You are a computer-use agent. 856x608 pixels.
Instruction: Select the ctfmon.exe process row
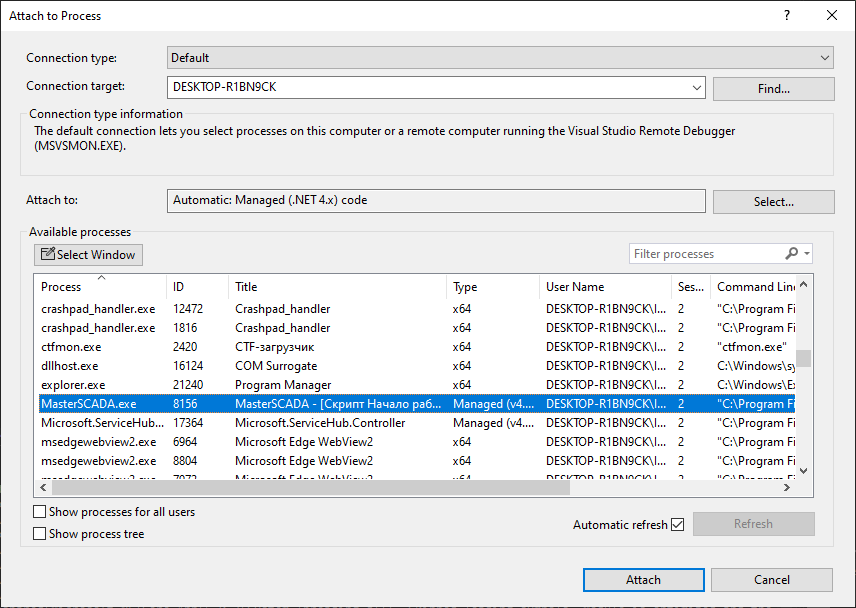click(417, 347)
